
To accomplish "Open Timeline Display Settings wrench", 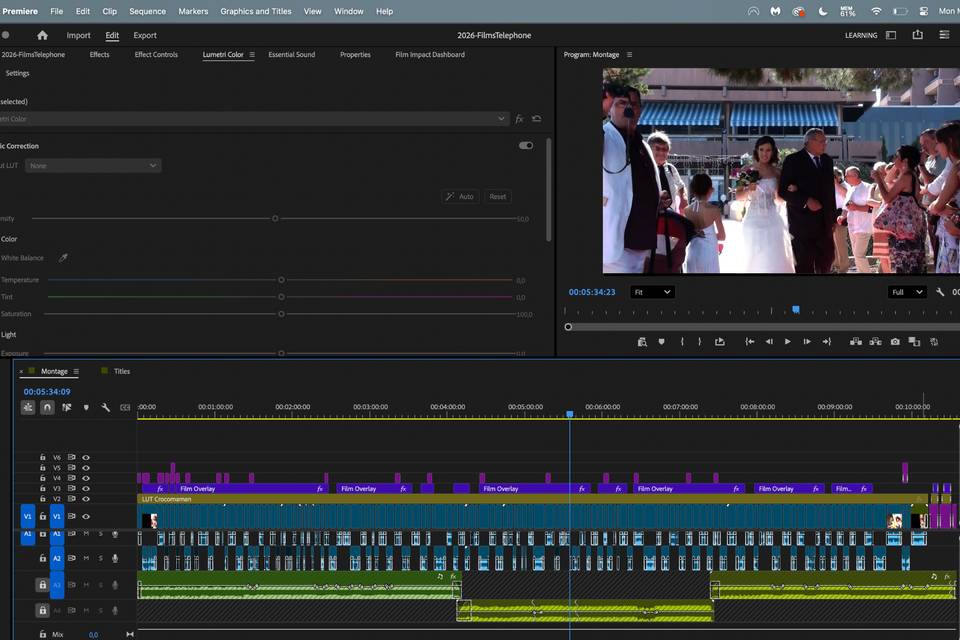I will pos(105,407).
